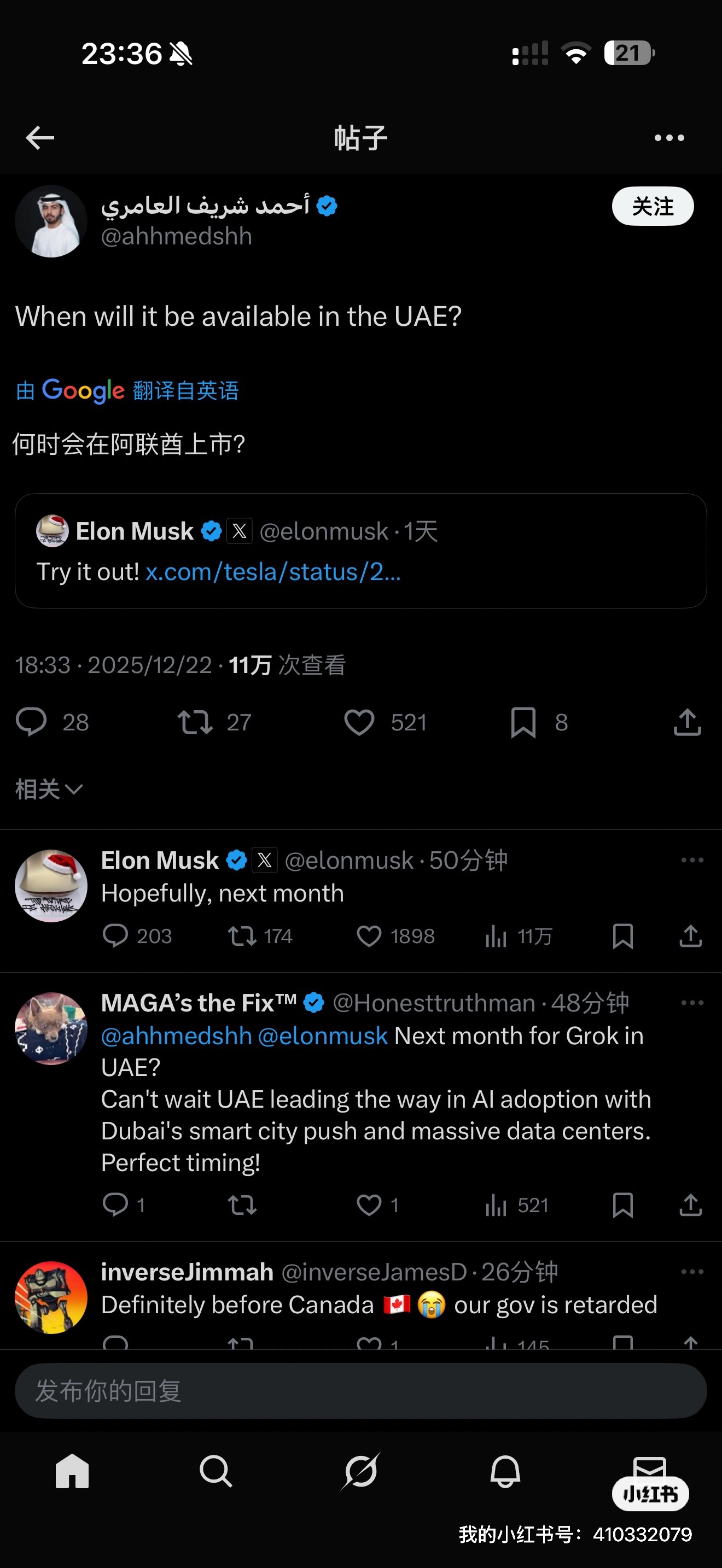Reply to the main post via comment icon
Viewport: 722px width, 1568px height.
tap(31, 723)
